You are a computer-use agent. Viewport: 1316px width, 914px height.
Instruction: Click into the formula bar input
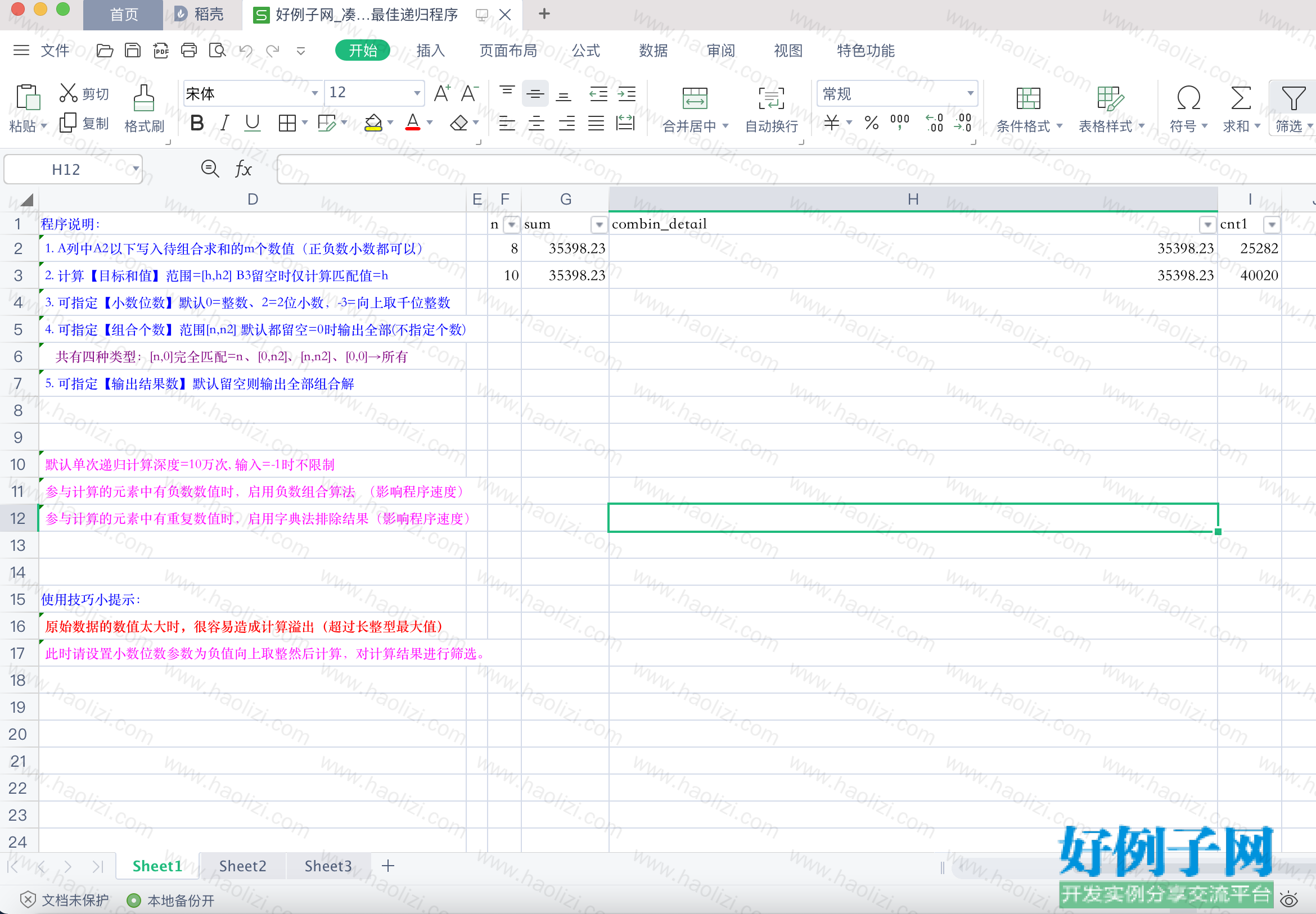click(795, 169)
